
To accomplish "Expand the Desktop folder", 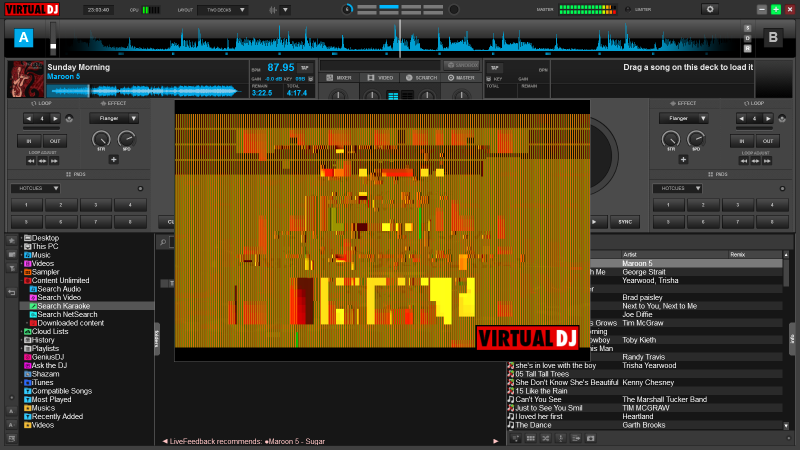I will pos(22,238).
